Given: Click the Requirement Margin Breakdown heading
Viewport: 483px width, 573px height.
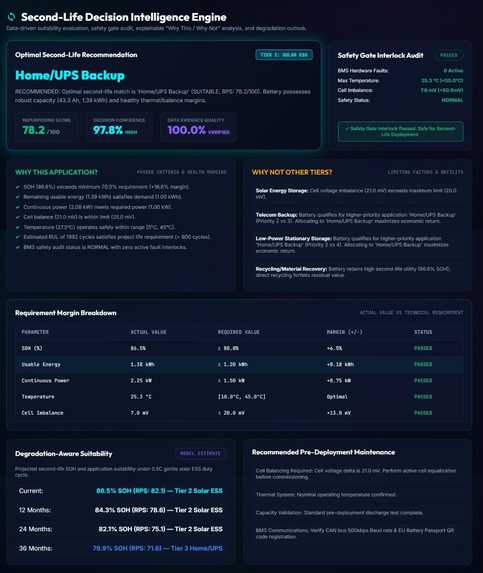Looking at the screenshot, I should click(66, 313).
